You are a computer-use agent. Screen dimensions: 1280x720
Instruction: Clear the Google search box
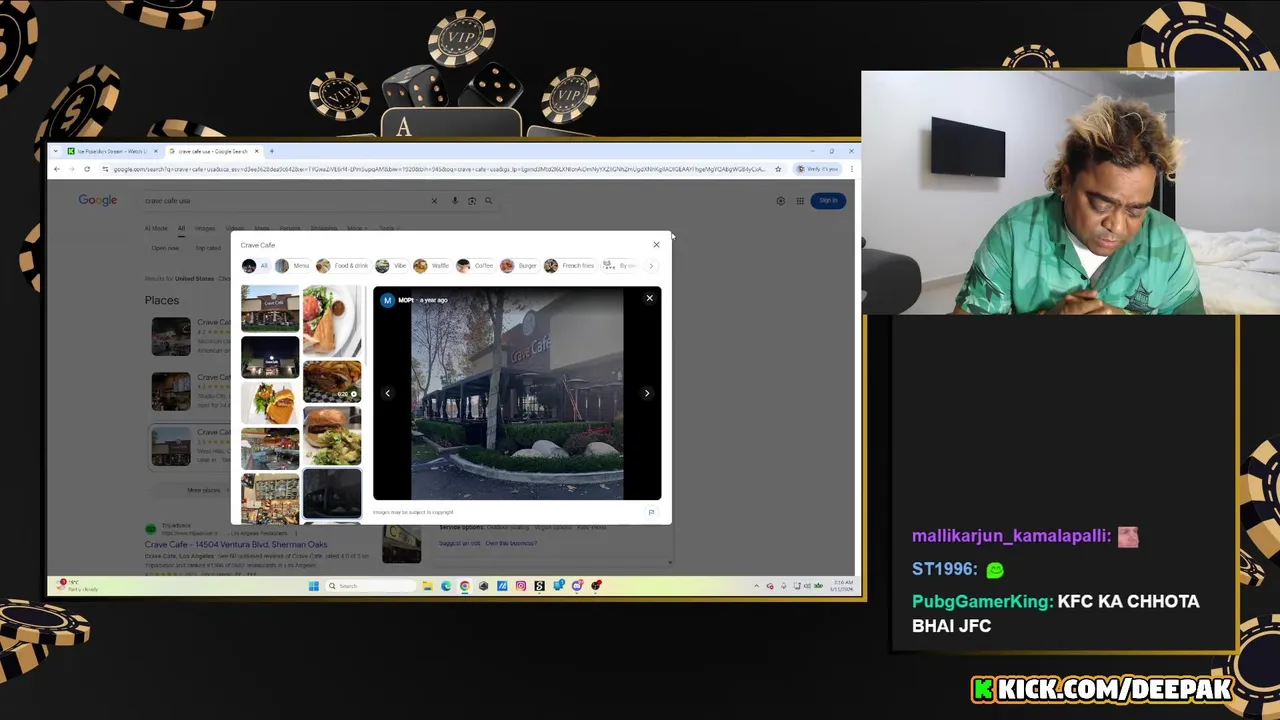point(434,201)
